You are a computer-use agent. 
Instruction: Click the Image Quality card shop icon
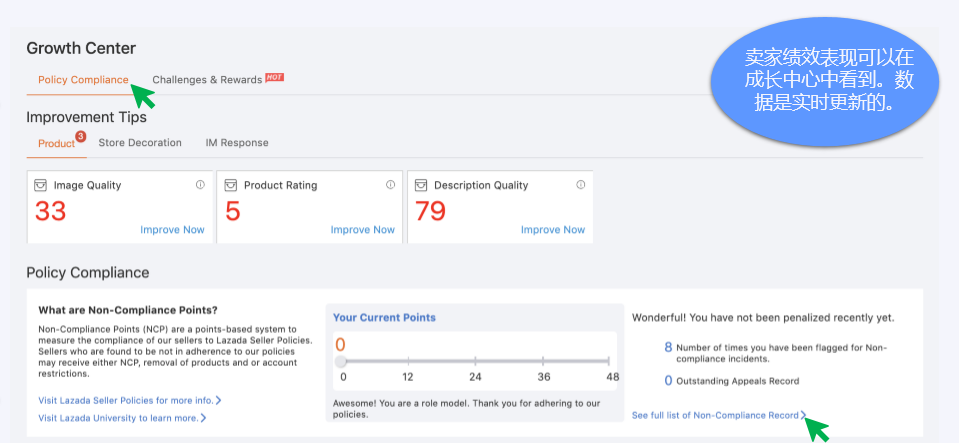(x=40, y=185)
